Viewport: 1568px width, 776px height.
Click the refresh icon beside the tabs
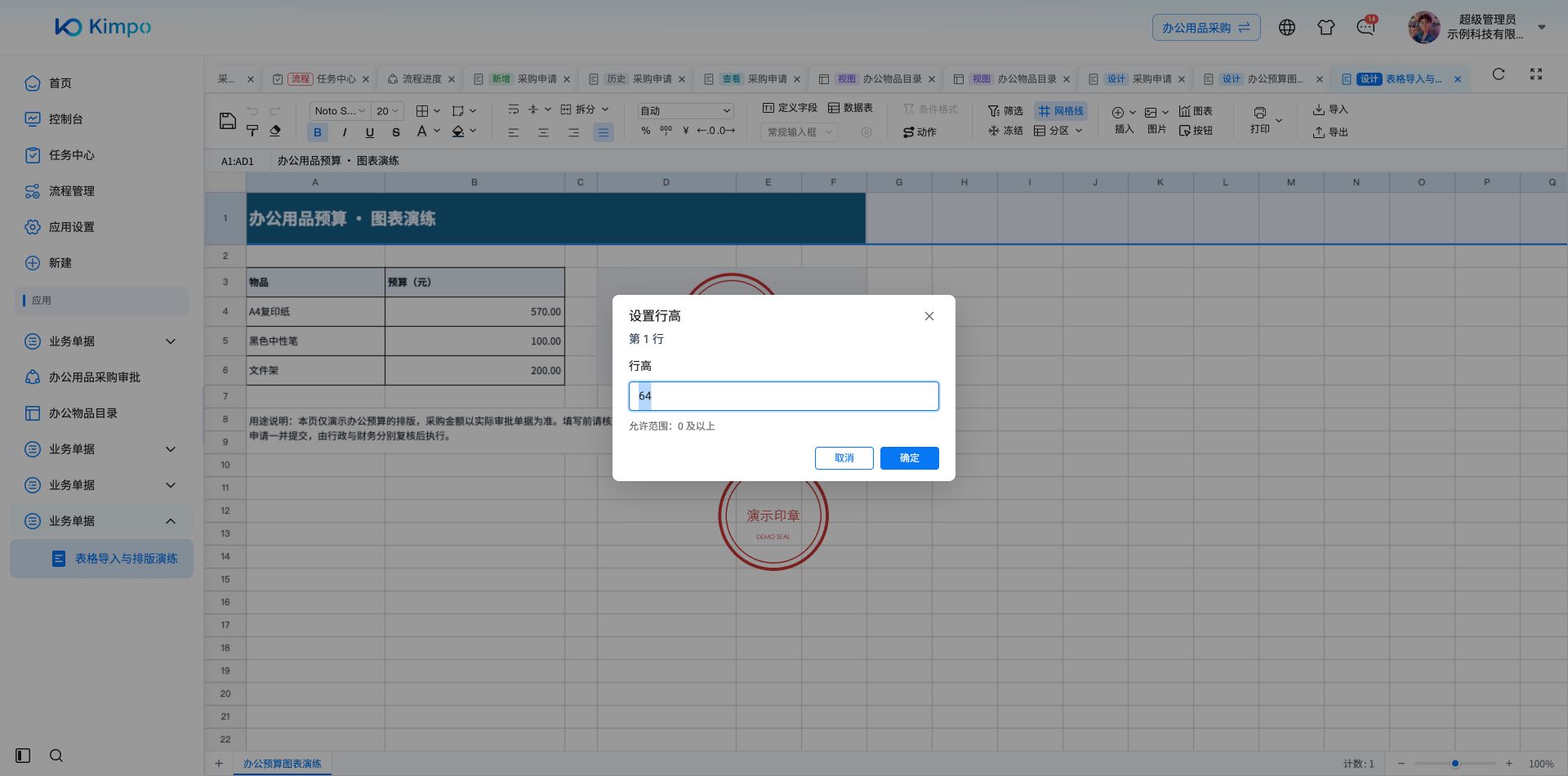1499,74
